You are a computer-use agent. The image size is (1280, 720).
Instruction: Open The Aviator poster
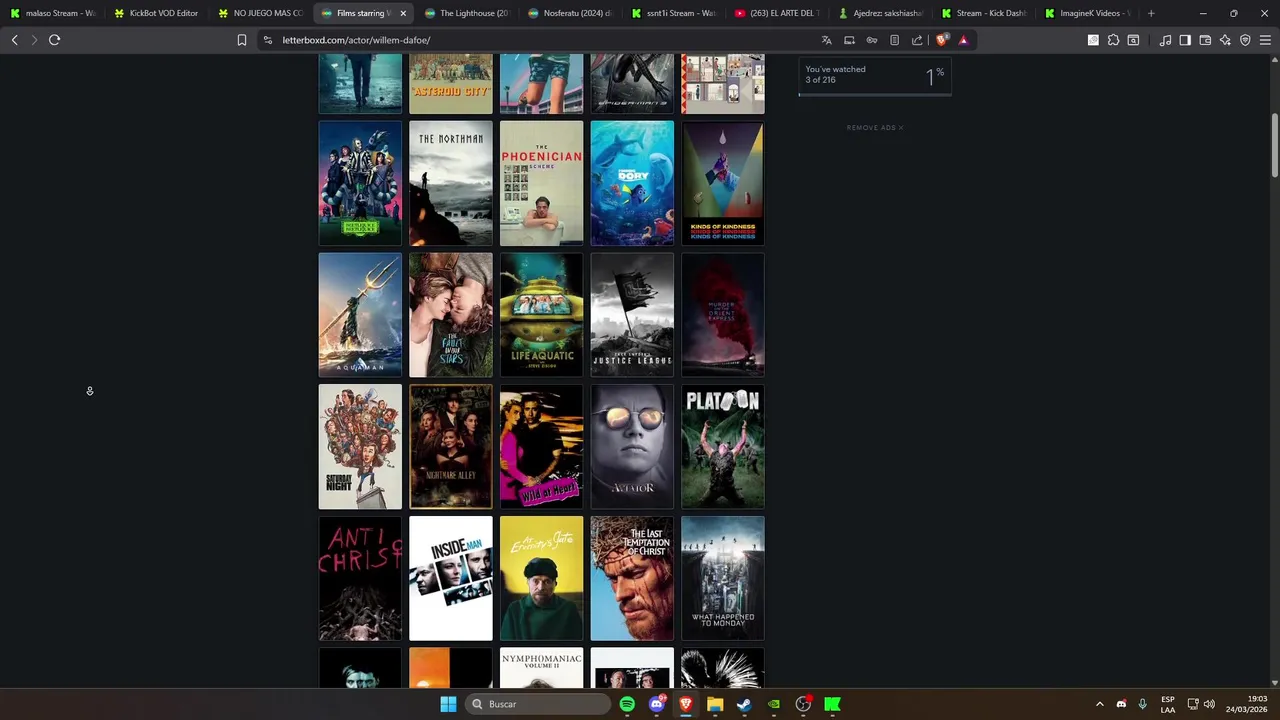632,447
